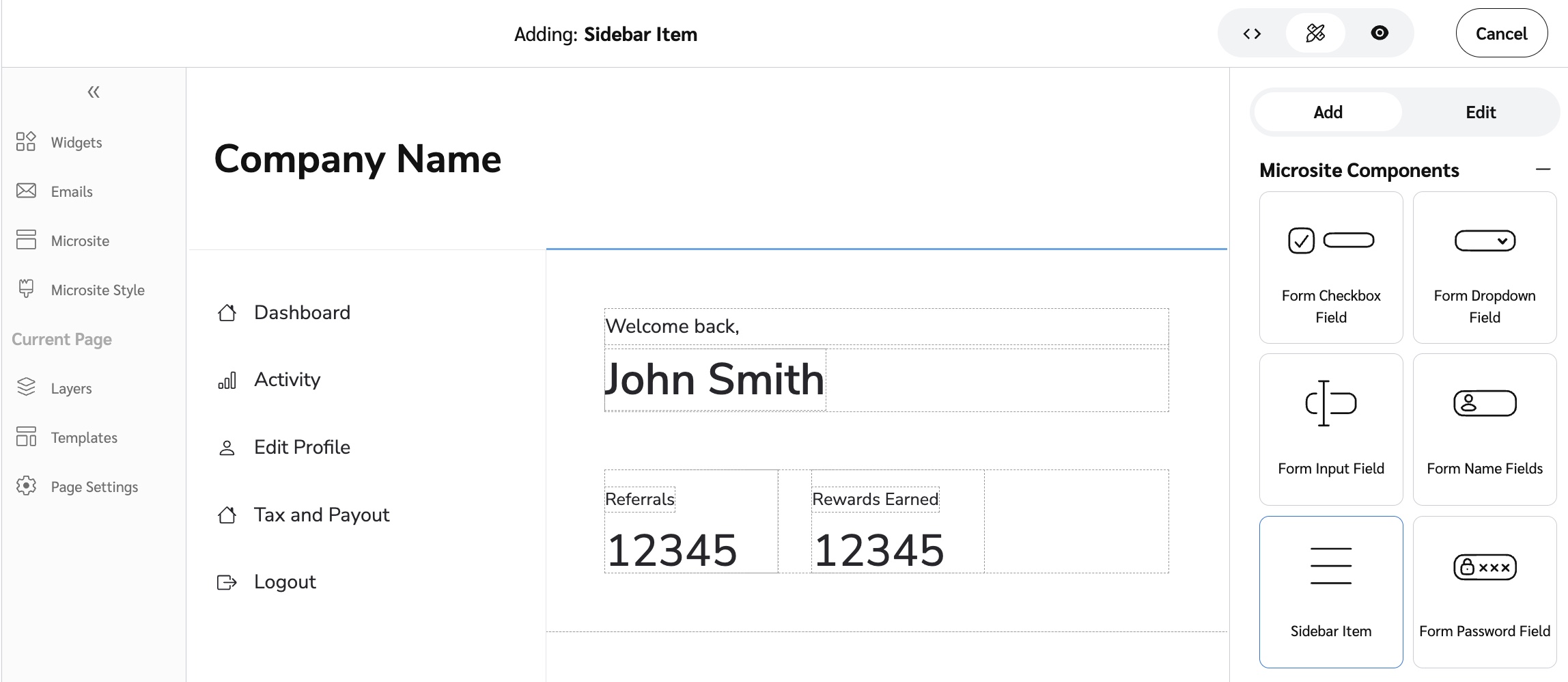The image size is (1568, 682).
Task: Select the Sidebar Item component
Action: click(x=1330, y=592)
